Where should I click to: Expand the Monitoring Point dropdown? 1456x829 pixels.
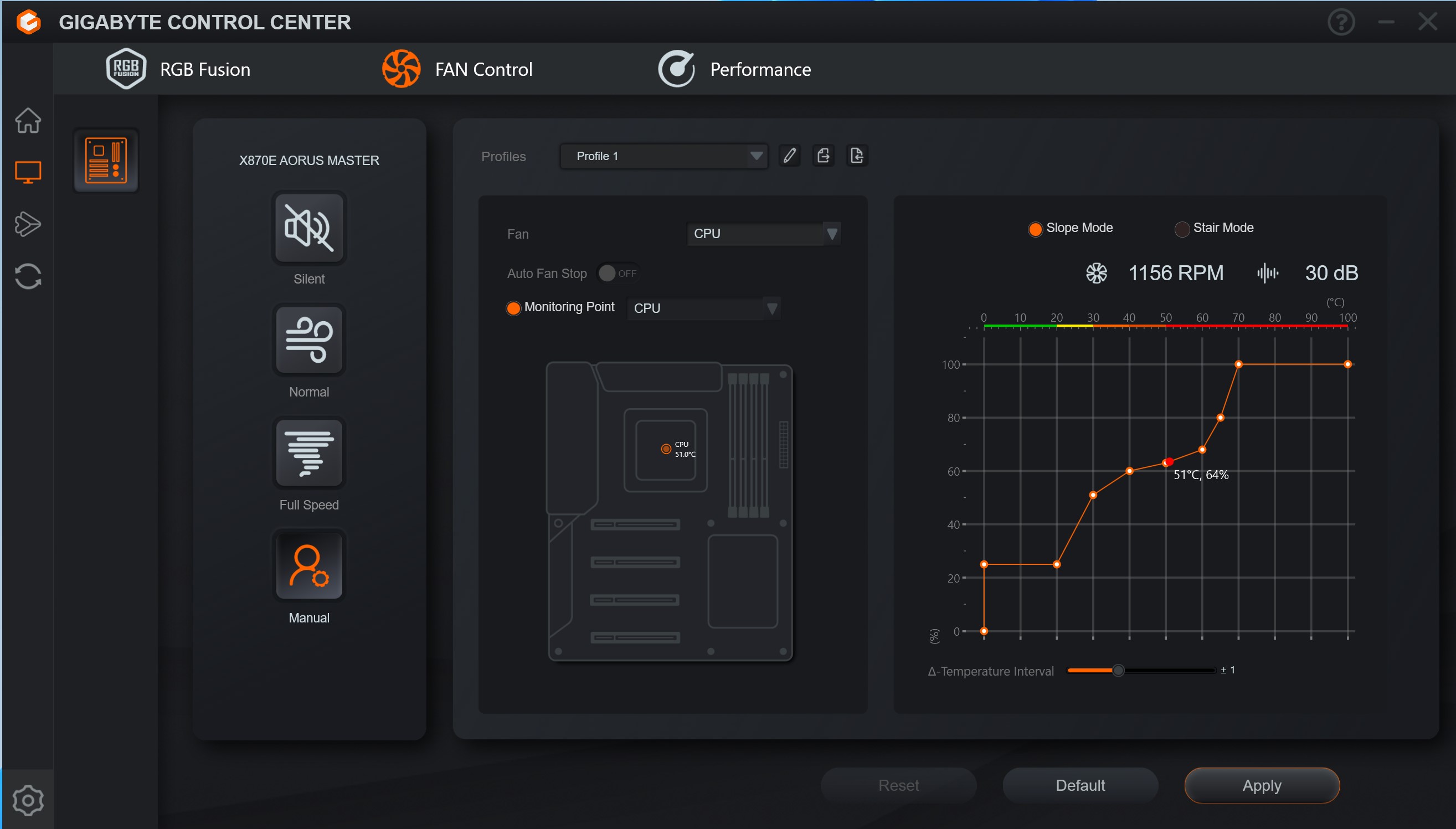pyautogui.click(x=703, y=308)
